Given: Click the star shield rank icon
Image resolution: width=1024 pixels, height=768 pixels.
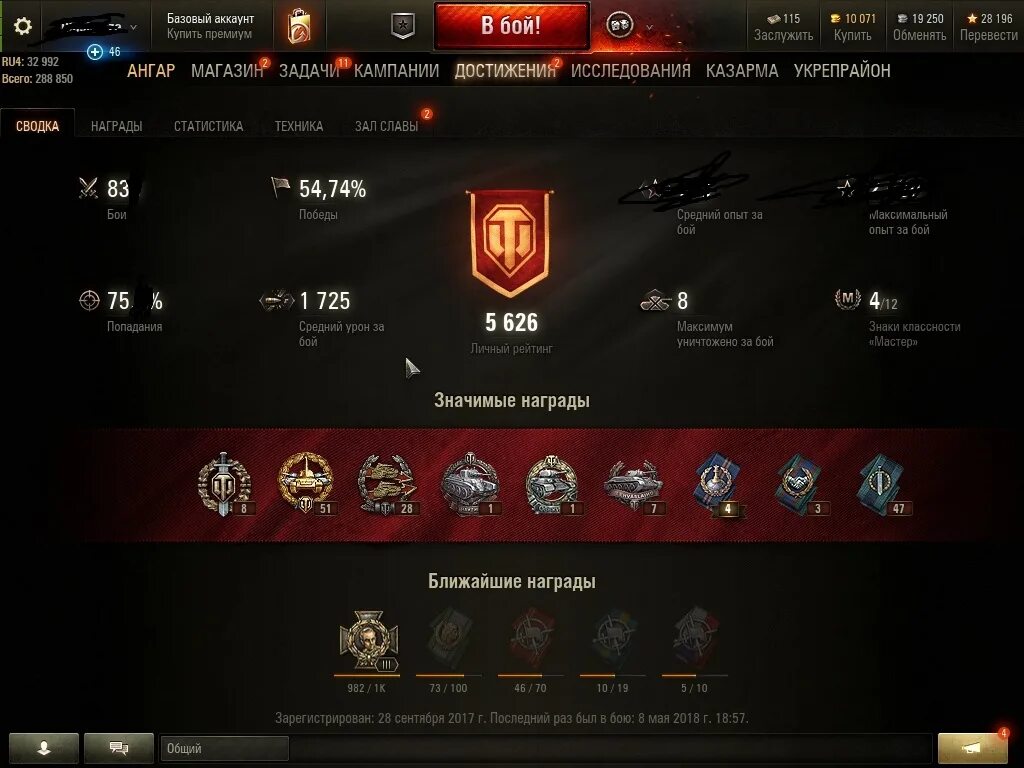Looking at the screenshot, I should coord(403,26).
